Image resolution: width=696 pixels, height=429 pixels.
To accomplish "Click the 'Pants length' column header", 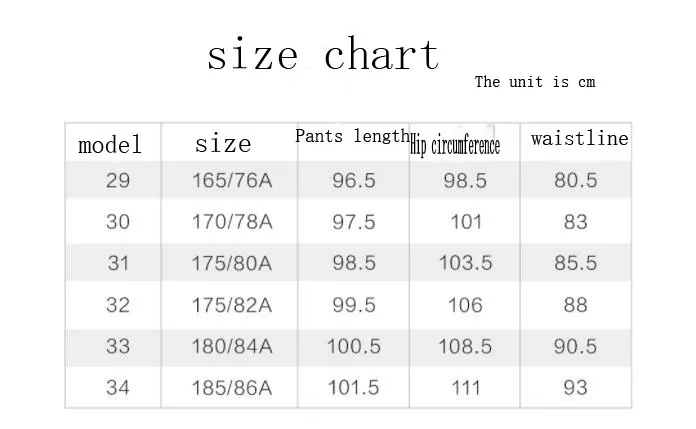I will (x=352, y=136).
